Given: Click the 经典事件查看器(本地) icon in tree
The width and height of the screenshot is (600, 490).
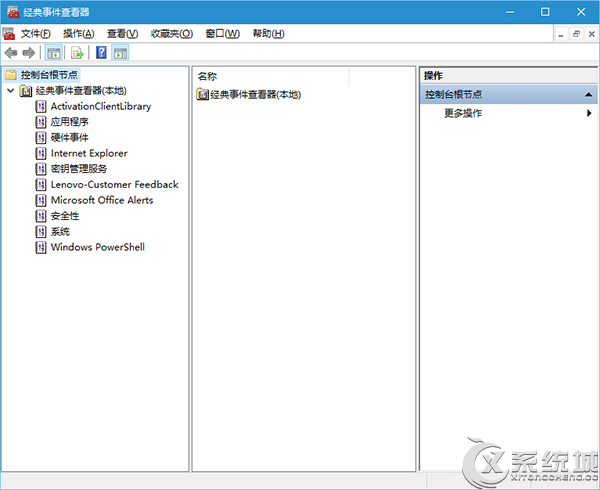Looking at the screenshot, I should pyautogui.click(x=26, y=91).
